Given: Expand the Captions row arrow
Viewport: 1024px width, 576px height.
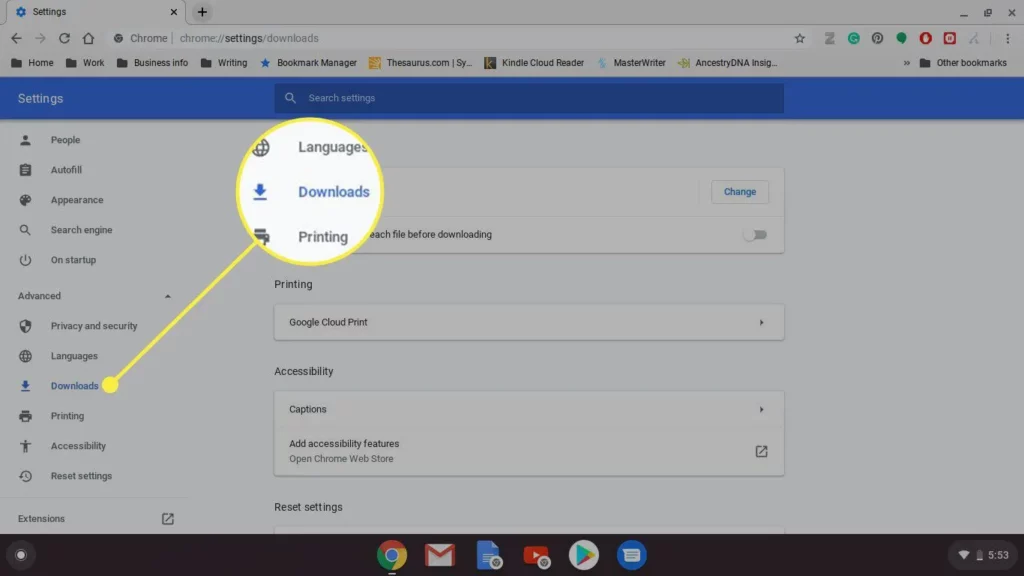Looking at the screenshot, I should point(761,409).
